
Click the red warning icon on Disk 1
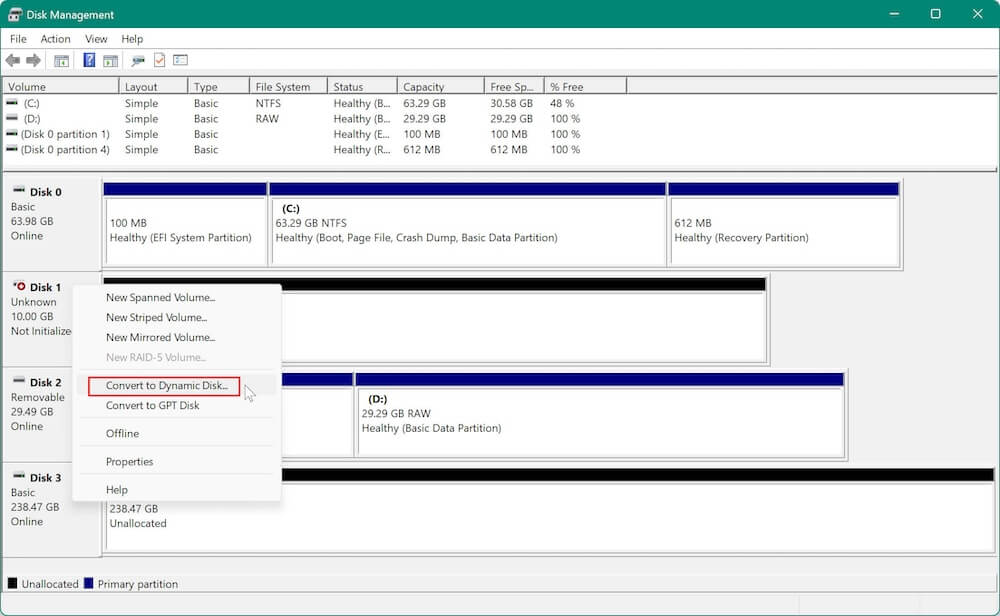[22, 287]
